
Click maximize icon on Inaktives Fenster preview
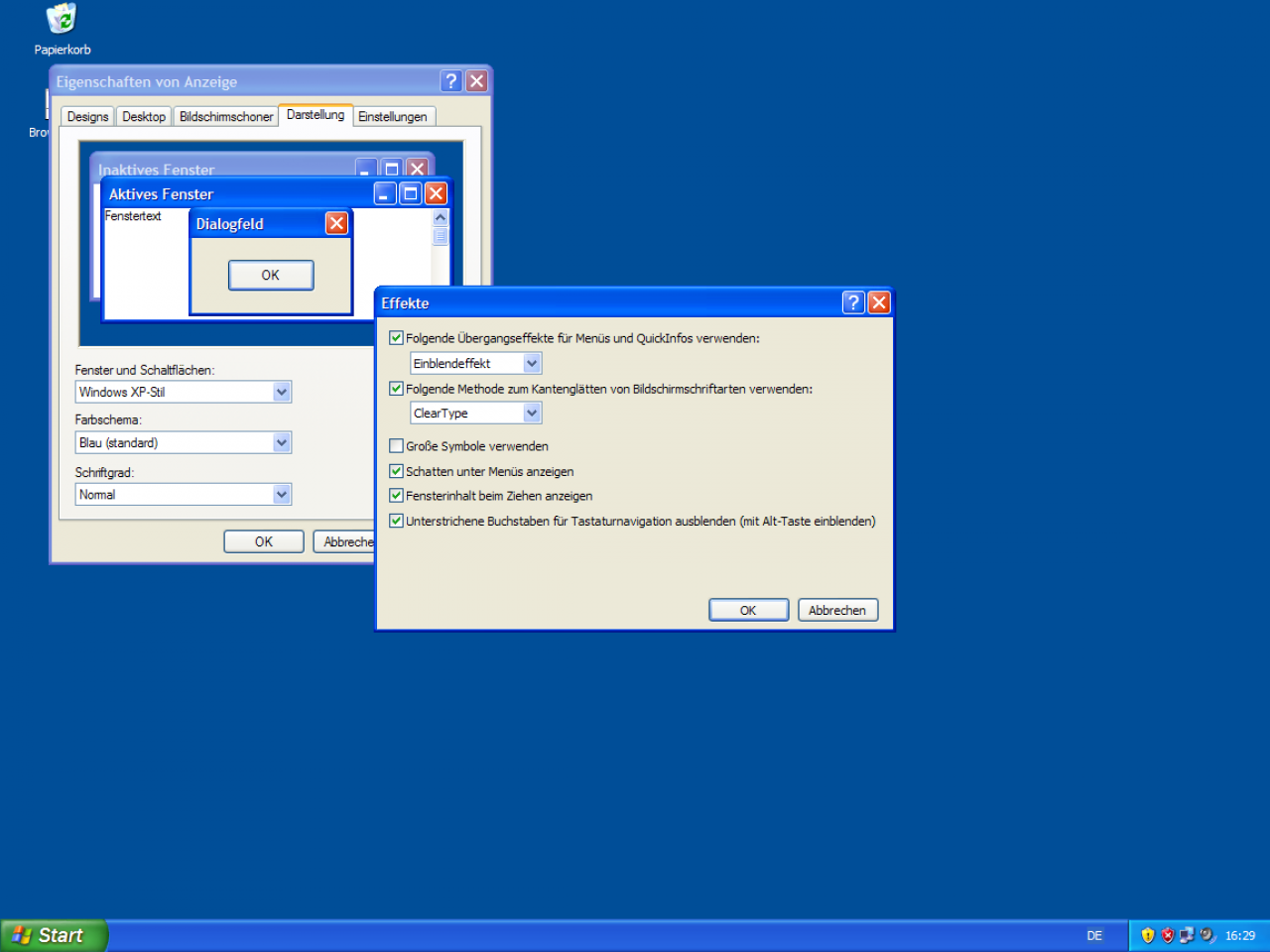pos(392,169)
